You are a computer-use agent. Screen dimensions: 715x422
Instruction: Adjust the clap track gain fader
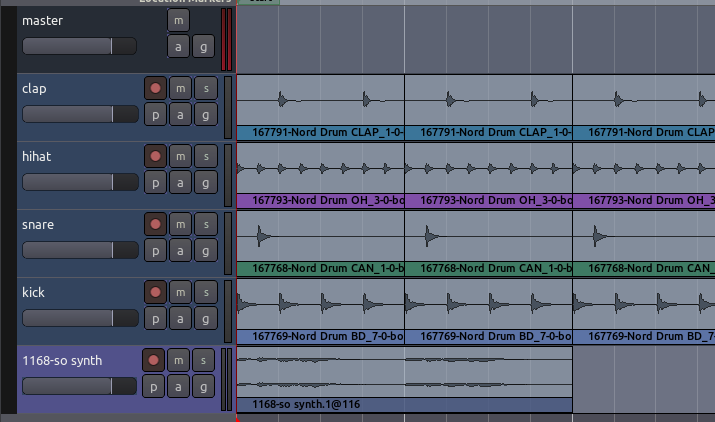tap(80, 114)
